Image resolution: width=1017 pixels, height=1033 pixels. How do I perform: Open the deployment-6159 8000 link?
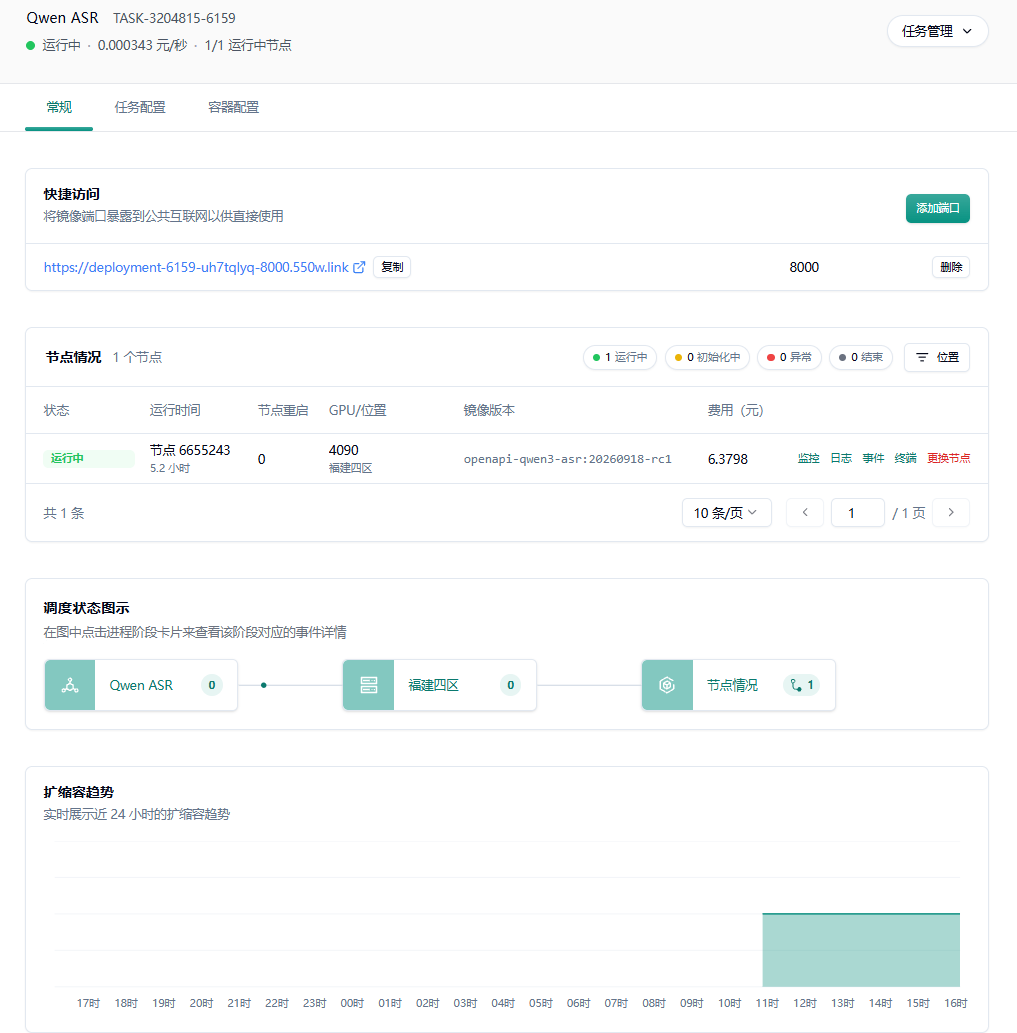coord(196,267)
